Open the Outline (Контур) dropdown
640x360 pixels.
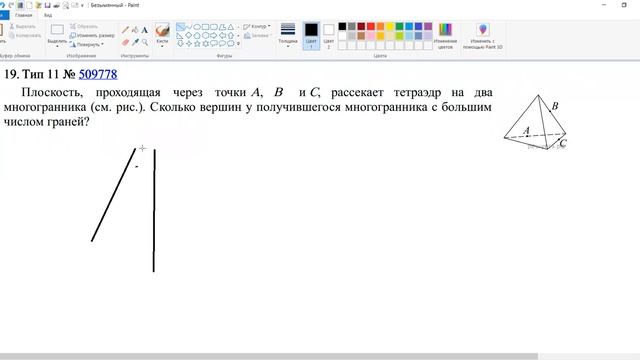click(257, 27)
